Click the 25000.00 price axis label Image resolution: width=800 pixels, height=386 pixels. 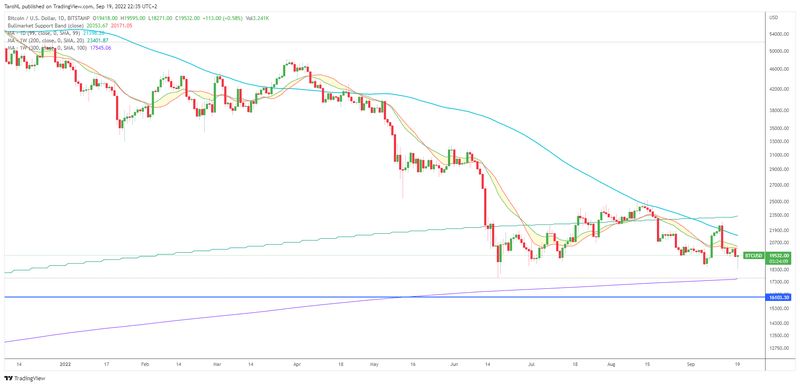coord(779,202)
